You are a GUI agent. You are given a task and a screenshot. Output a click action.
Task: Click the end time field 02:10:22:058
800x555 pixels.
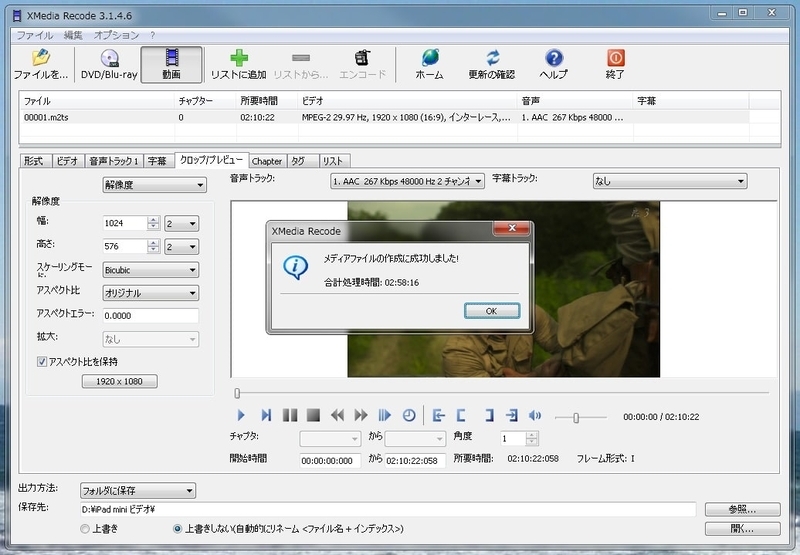click(x=415, y=461)
